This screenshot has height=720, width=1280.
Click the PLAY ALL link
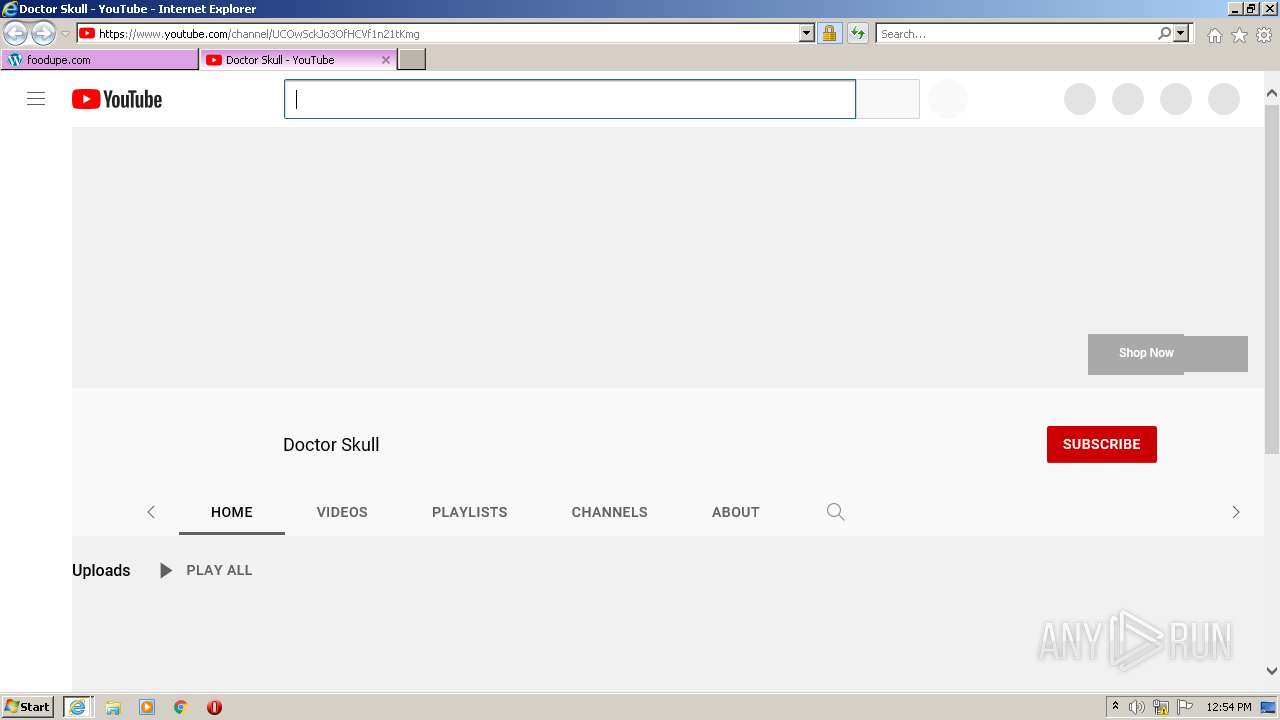(x=219, y=570)
